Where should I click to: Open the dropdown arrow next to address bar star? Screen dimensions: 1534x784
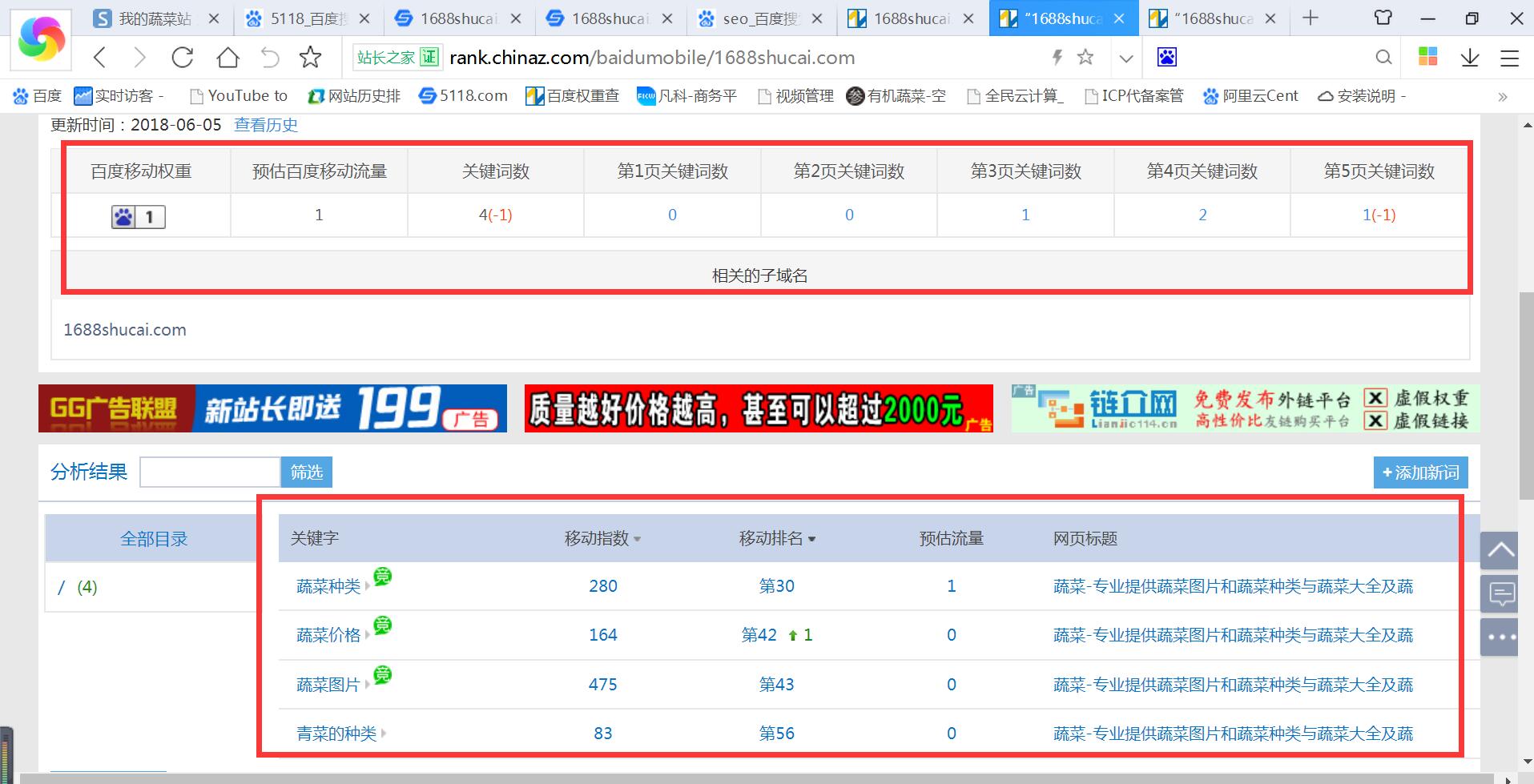tap(1126, 58)
